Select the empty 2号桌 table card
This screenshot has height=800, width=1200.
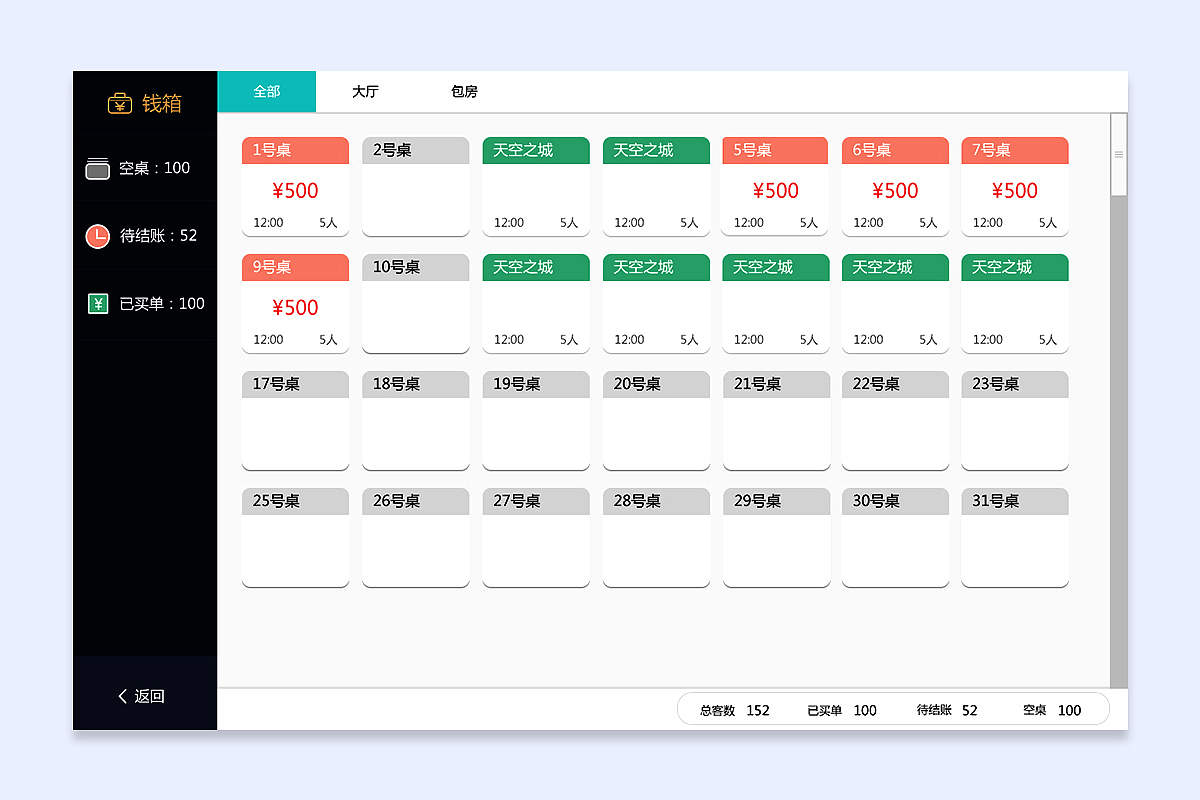[x=415, y=186]
